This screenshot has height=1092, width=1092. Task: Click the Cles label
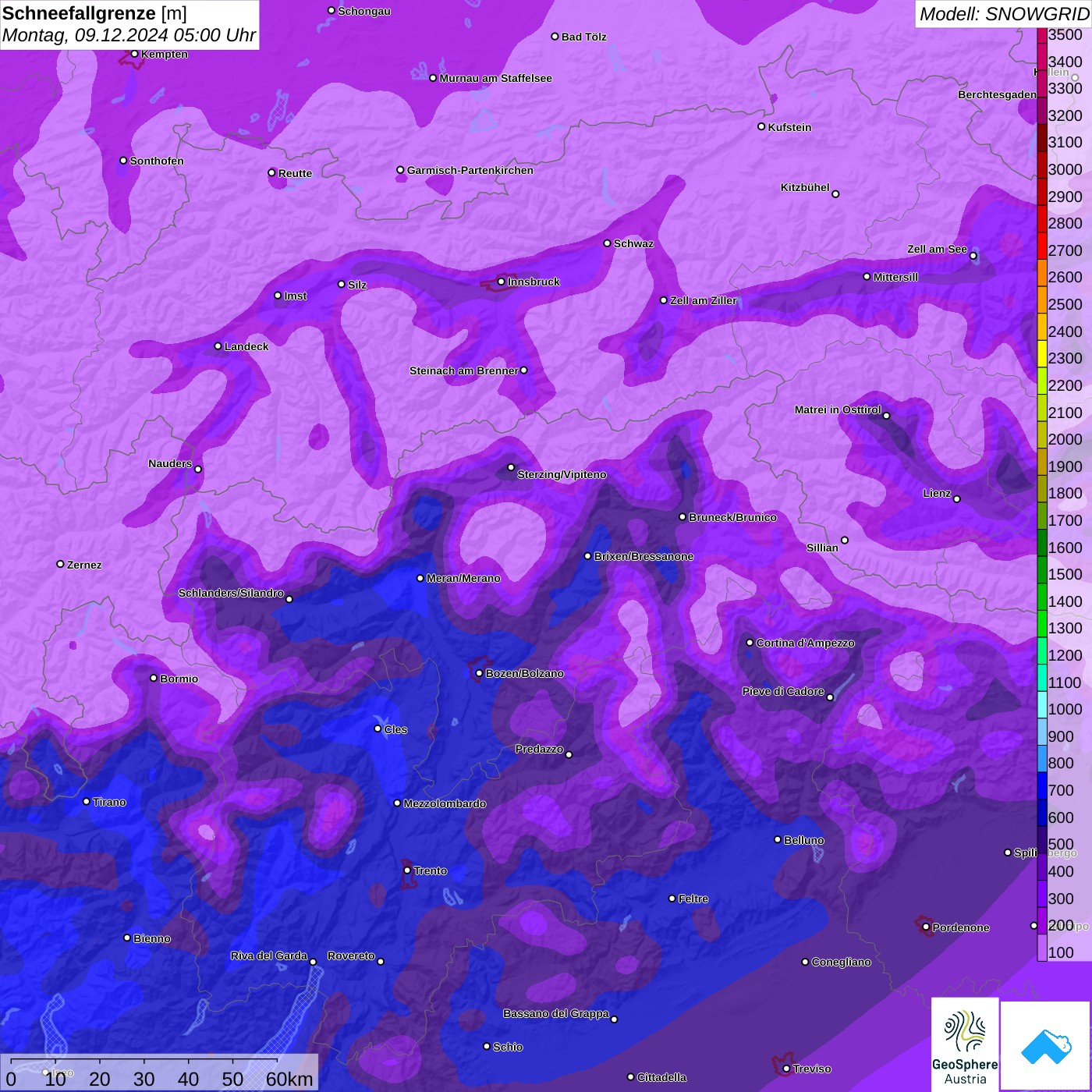pos(395,729)
